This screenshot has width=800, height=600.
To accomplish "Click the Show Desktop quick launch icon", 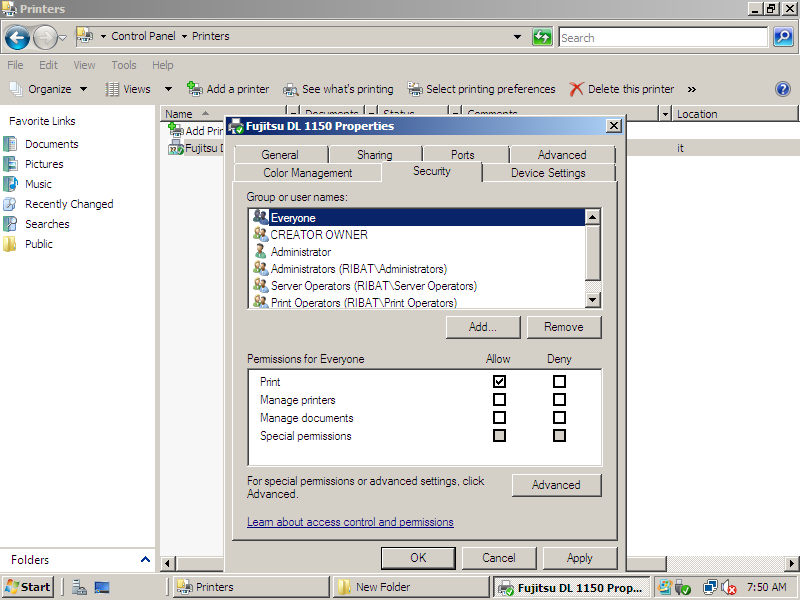I will (x=102, y=587).
